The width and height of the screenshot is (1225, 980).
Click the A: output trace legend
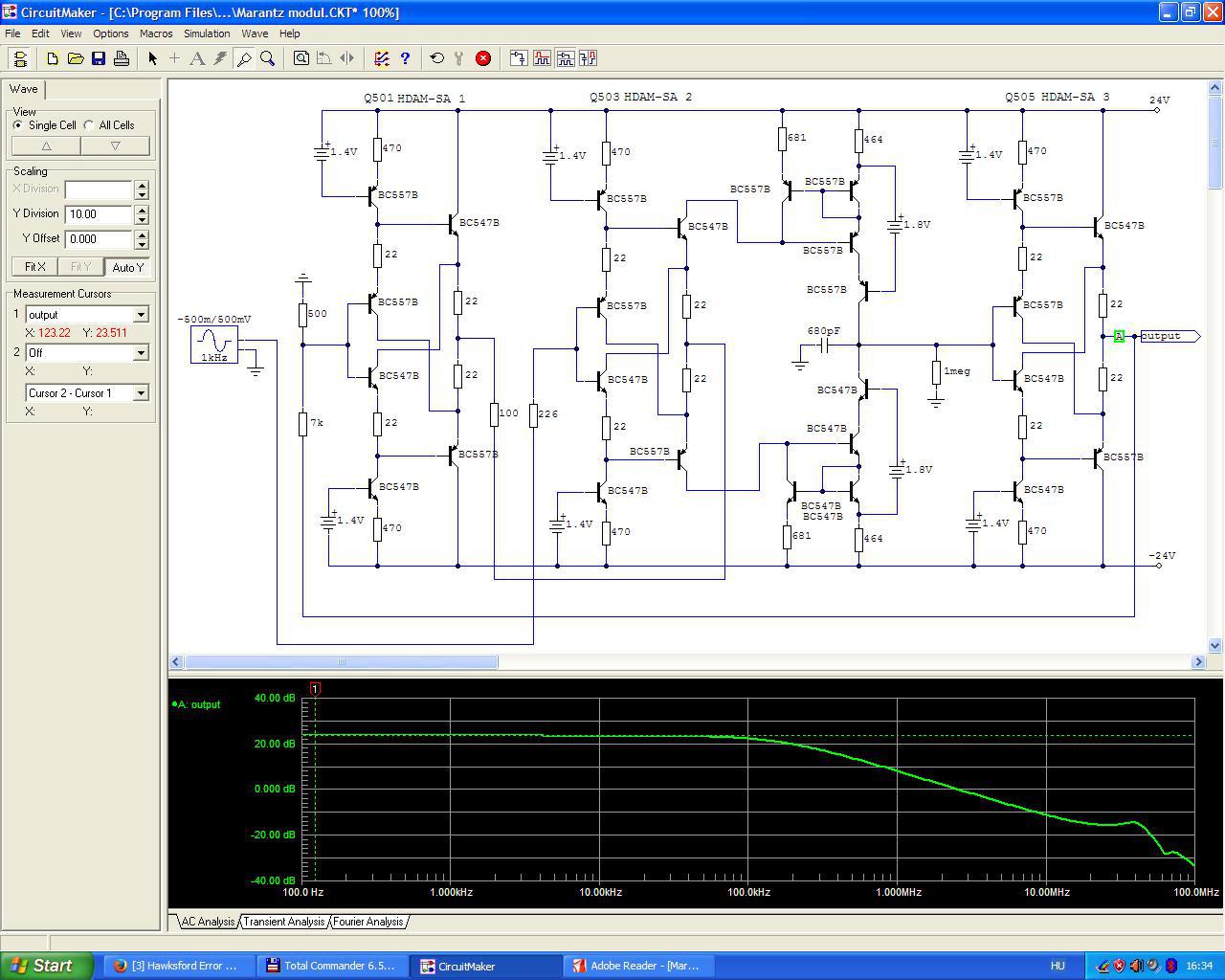point(196,704)
